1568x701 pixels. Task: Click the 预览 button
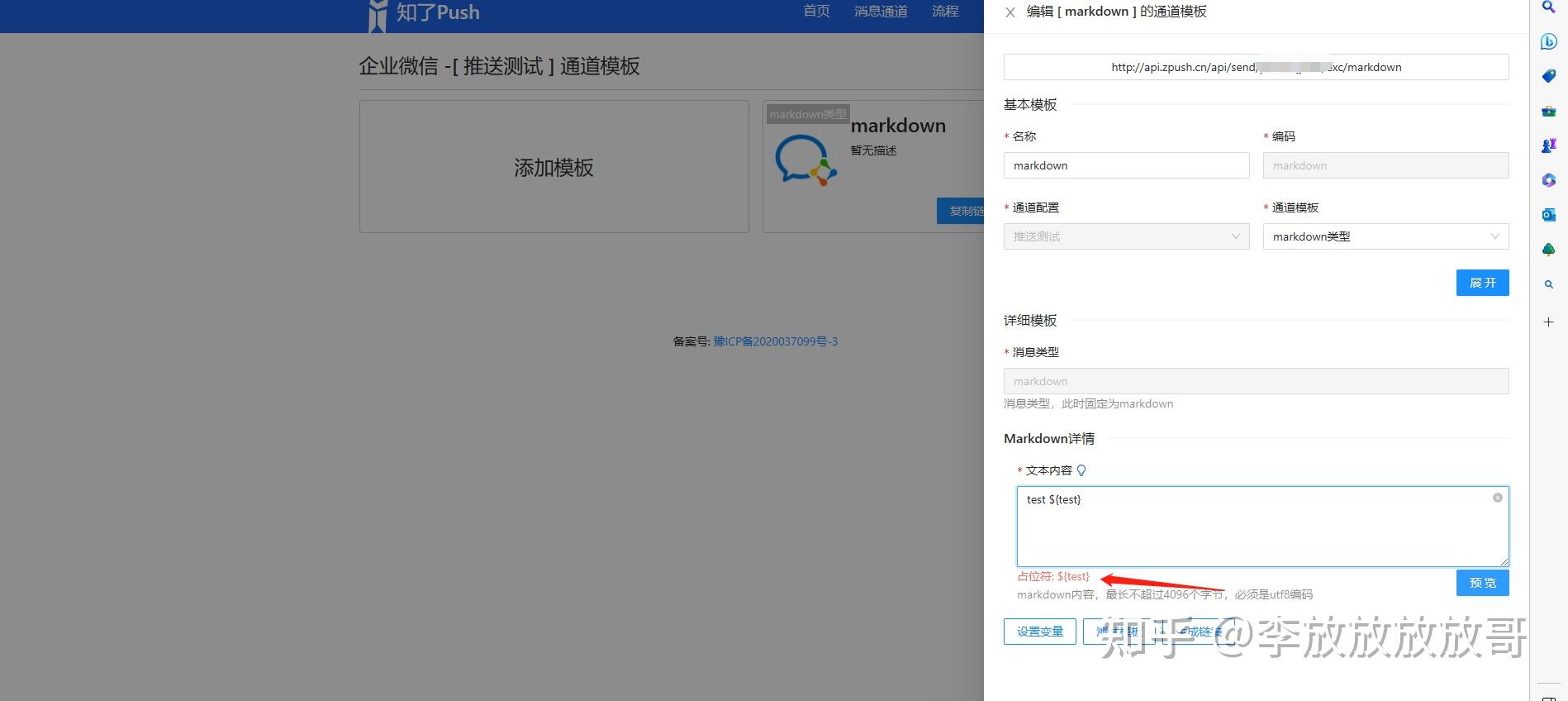[1482, 583]
